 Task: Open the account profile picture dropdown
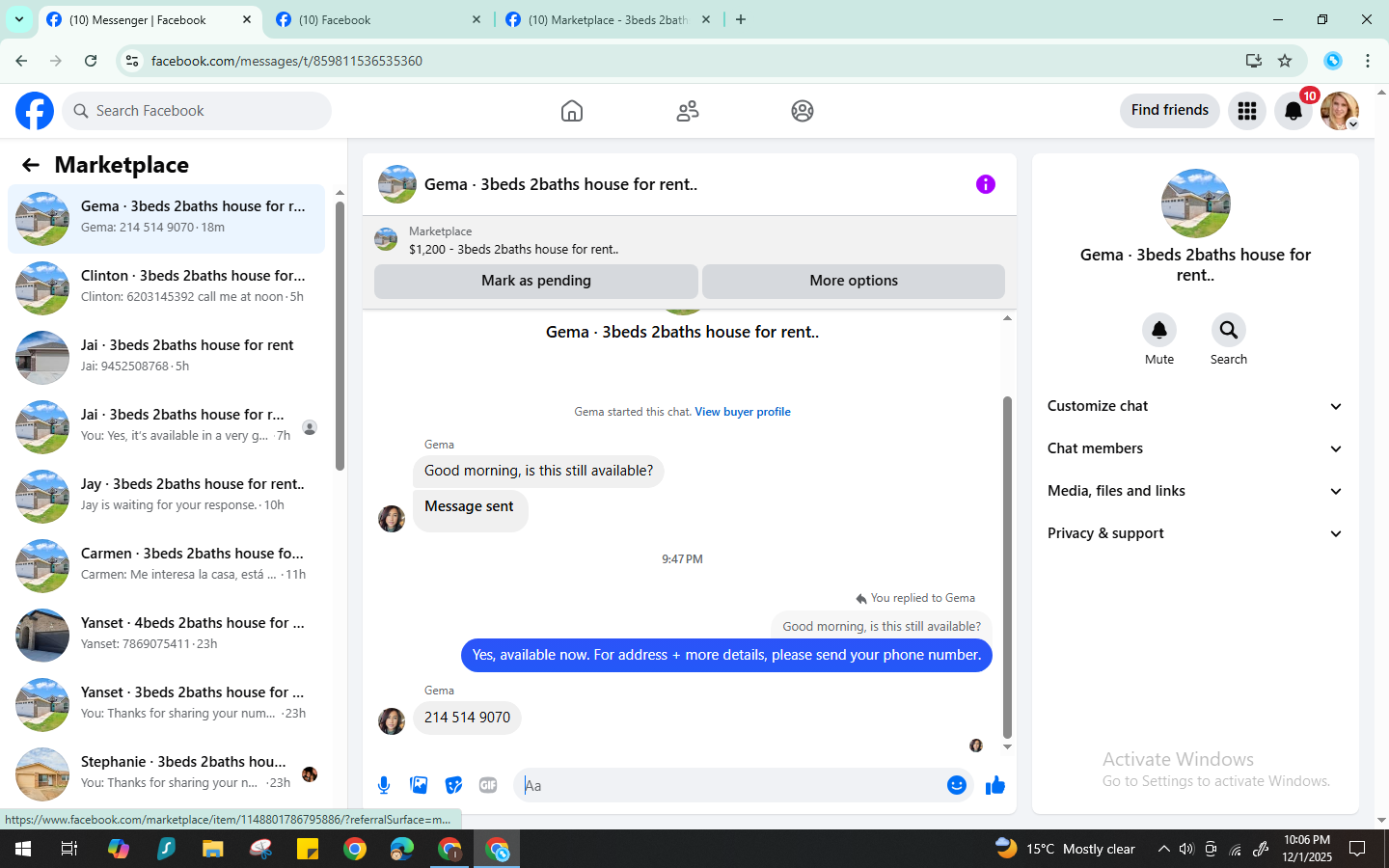pos(1340,111)
